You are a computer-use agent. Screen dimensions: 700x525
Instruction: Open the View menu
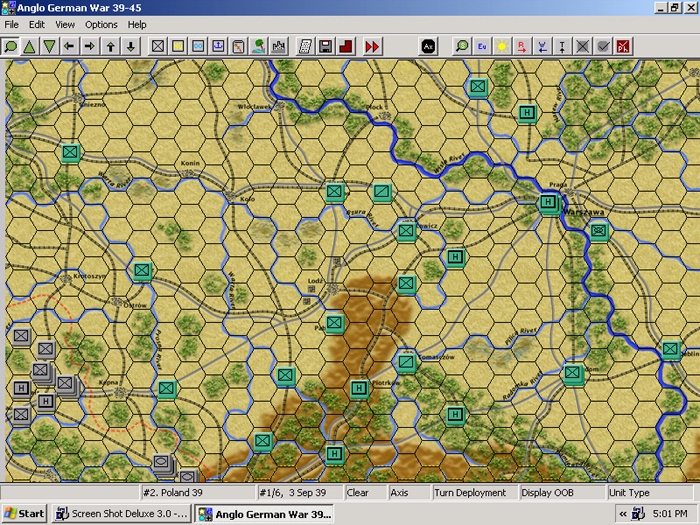click(x=65, y=25)
